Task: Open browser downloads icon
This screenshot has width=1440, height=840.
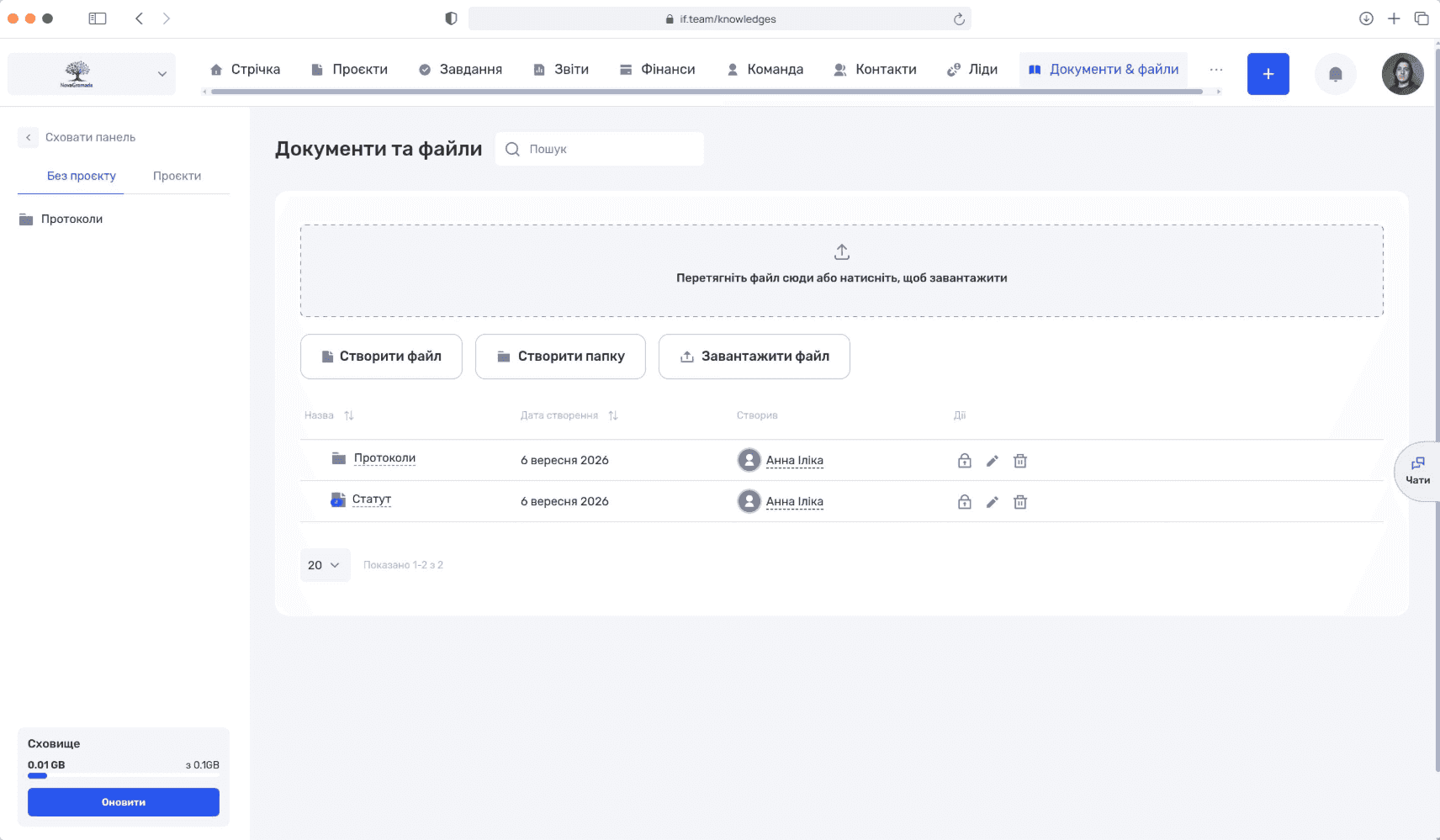Action: pyautogui.click(x=1366, y=18)
